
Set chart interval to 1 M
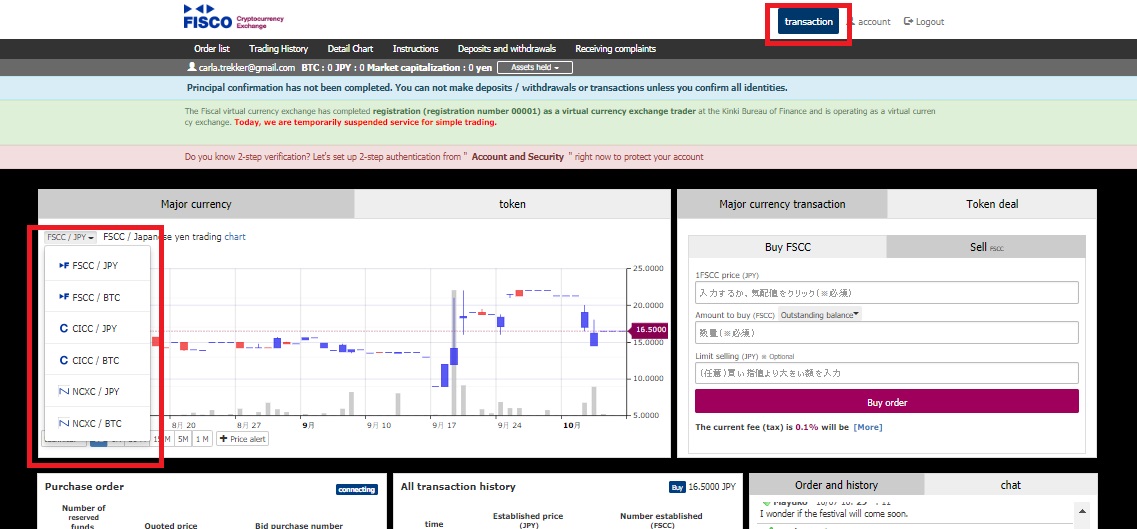click(202, 438)
